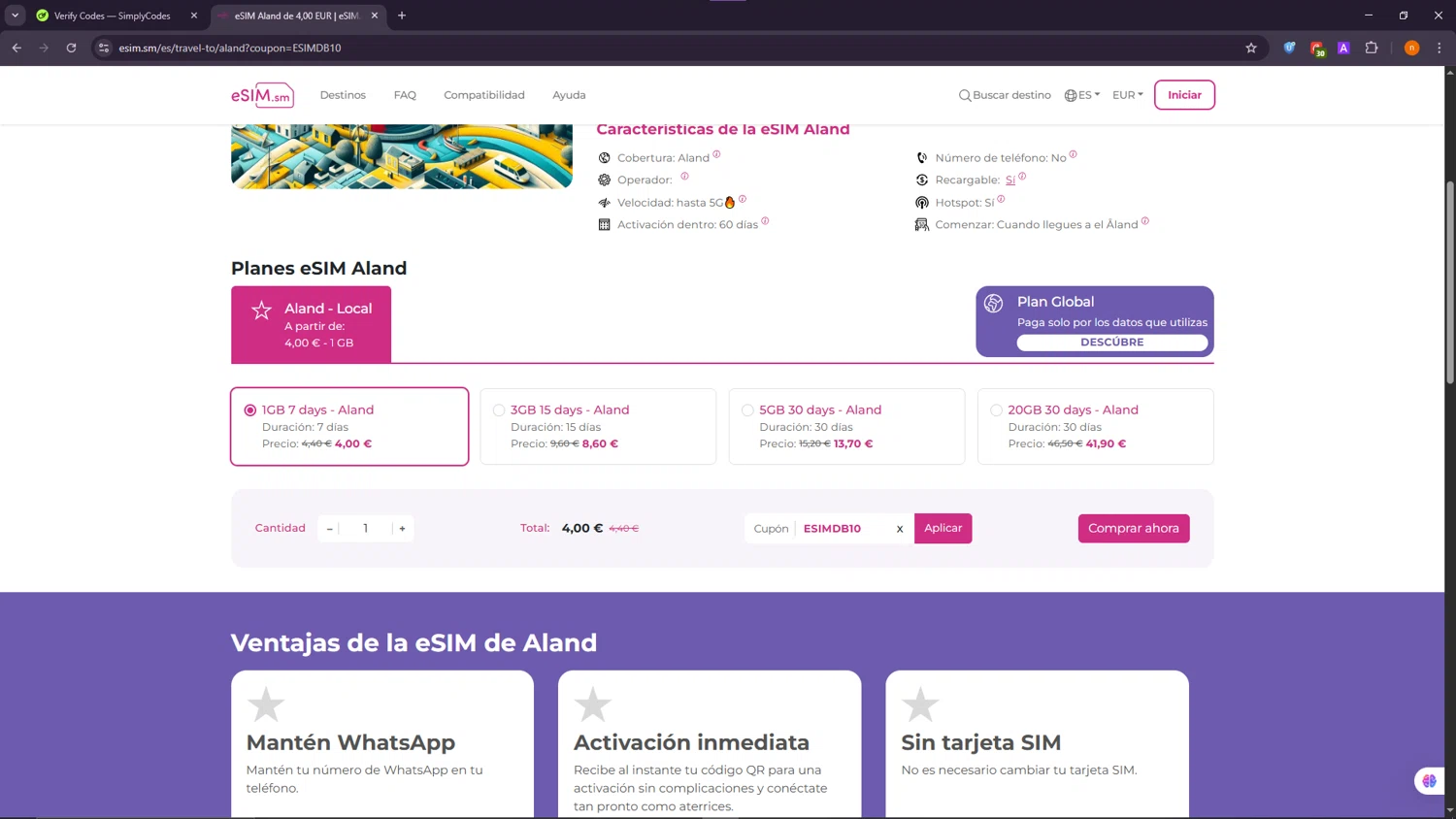Bookmark this page with star icon
The height and width of the screenshot is (819, 1456).
pos(1251,48)
